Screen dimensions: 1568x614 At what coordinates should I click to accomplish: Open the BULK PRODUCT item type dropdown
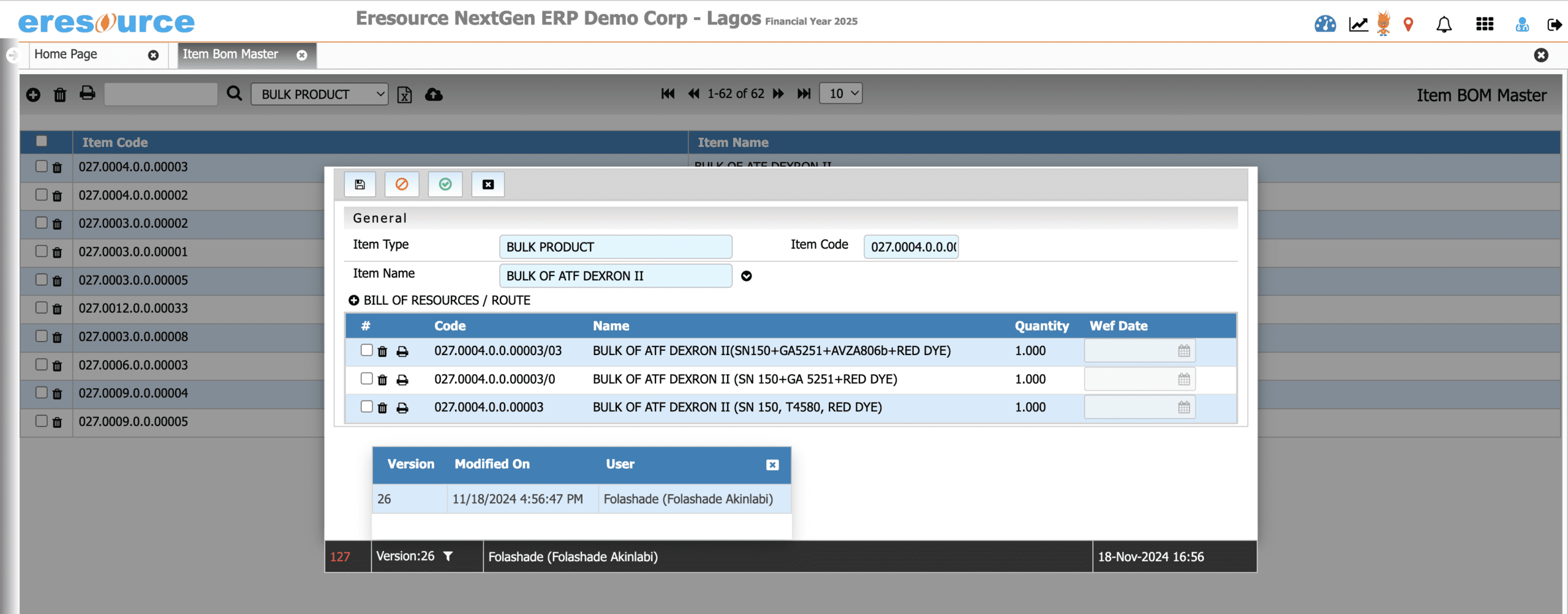(x=319, y=94)
